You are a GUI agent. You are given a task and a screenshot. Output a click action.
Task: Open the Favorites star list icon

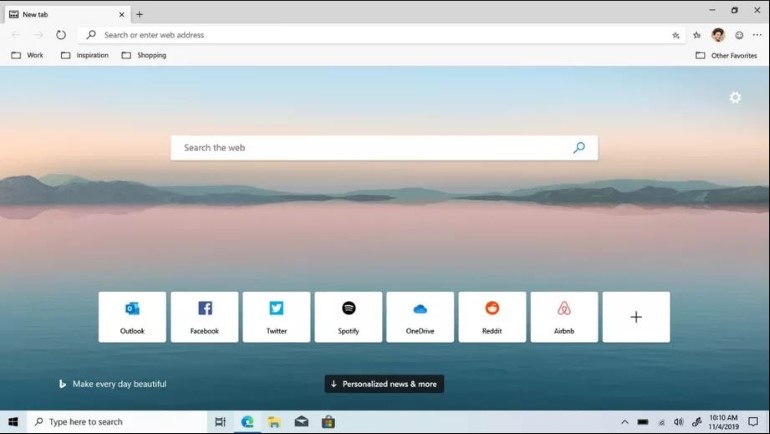(697, 35)
